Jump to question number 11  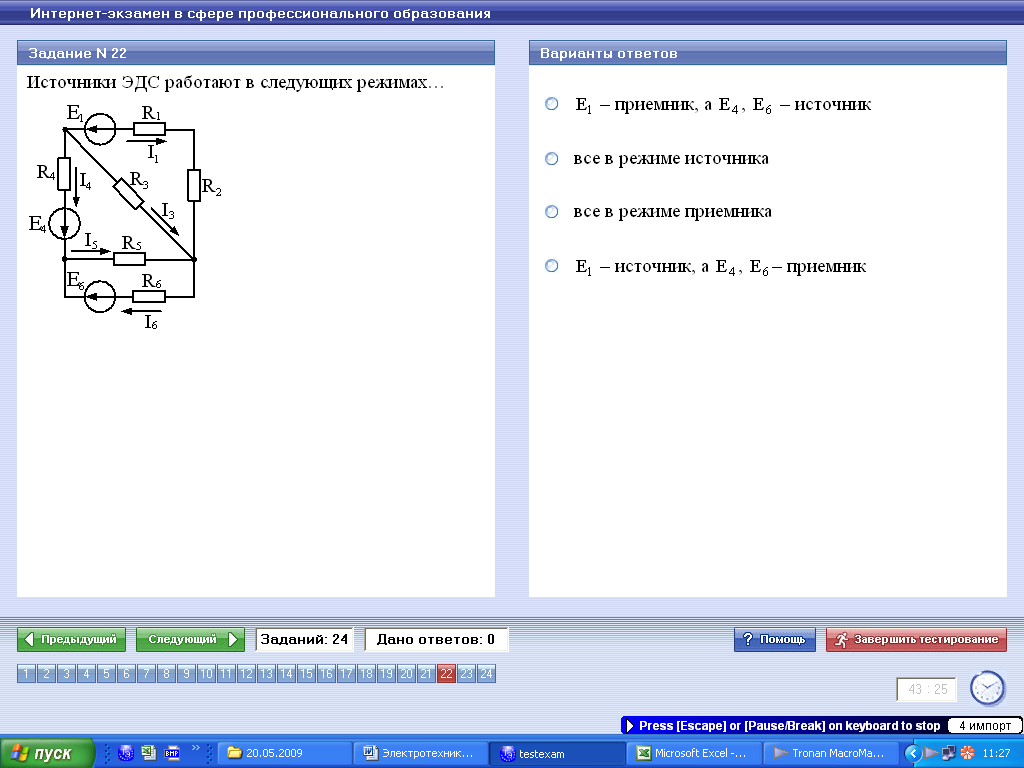point(227,673)
